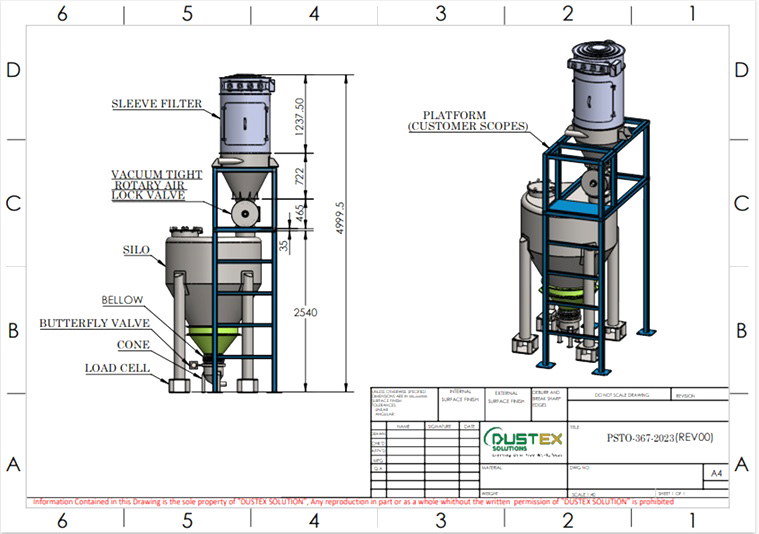Select the BELLOW label
Image resolution: width=759 pixels, height=534 pixels.
pos(122,300)
